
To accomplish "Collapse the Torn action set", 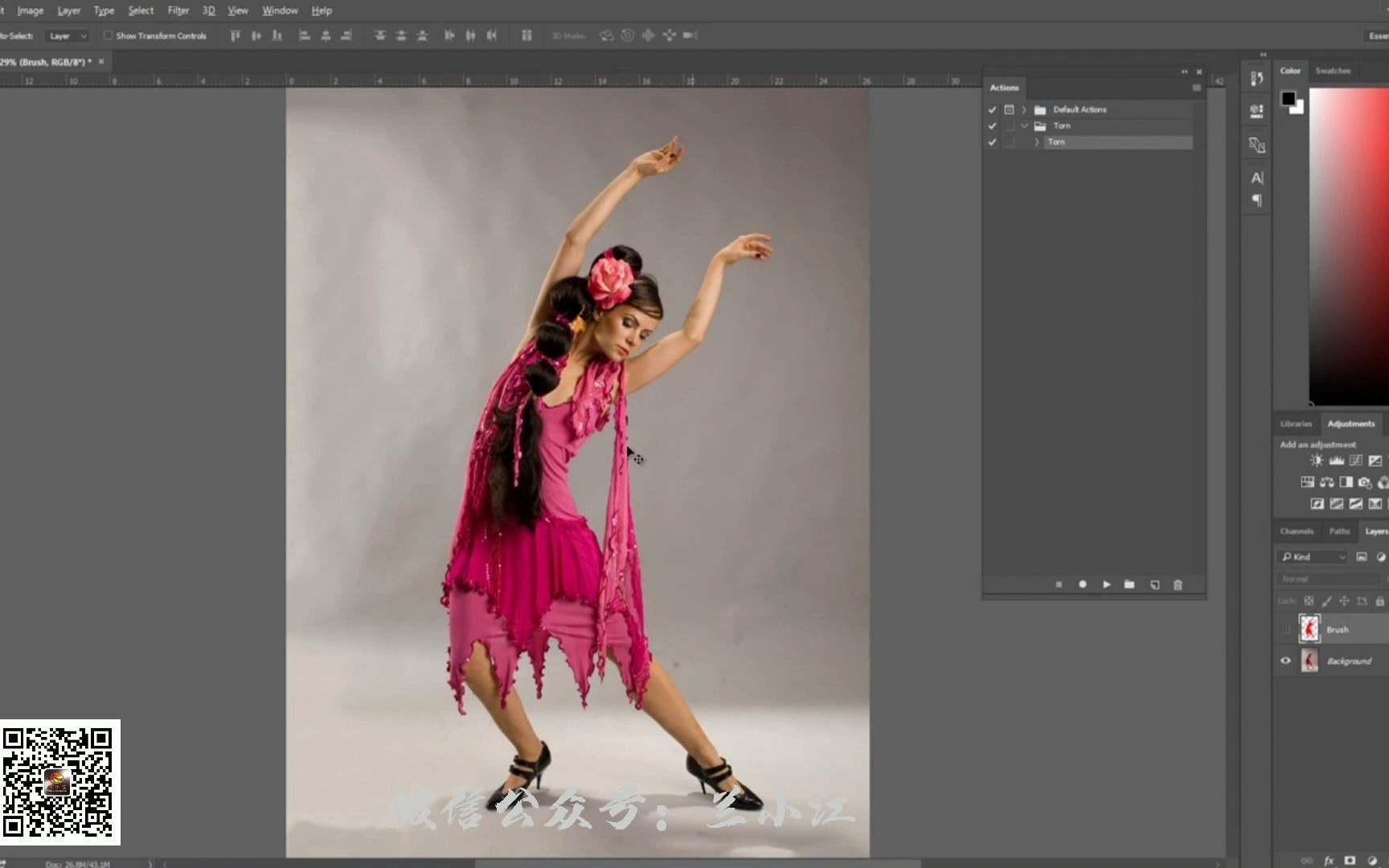I will tap(1024, 126).
